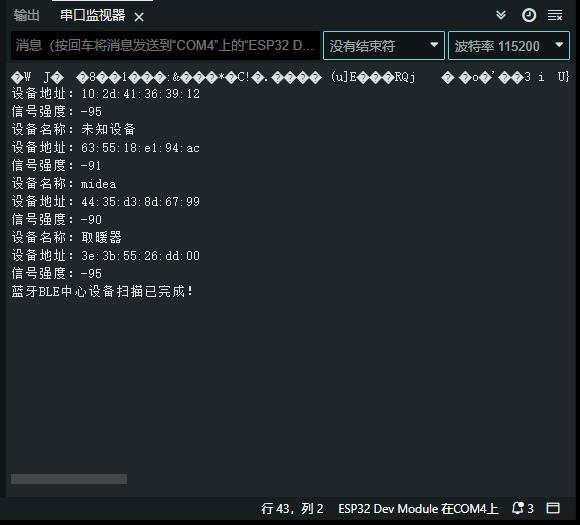Click the 信号强度: -91 output line

tap(57, 165)
